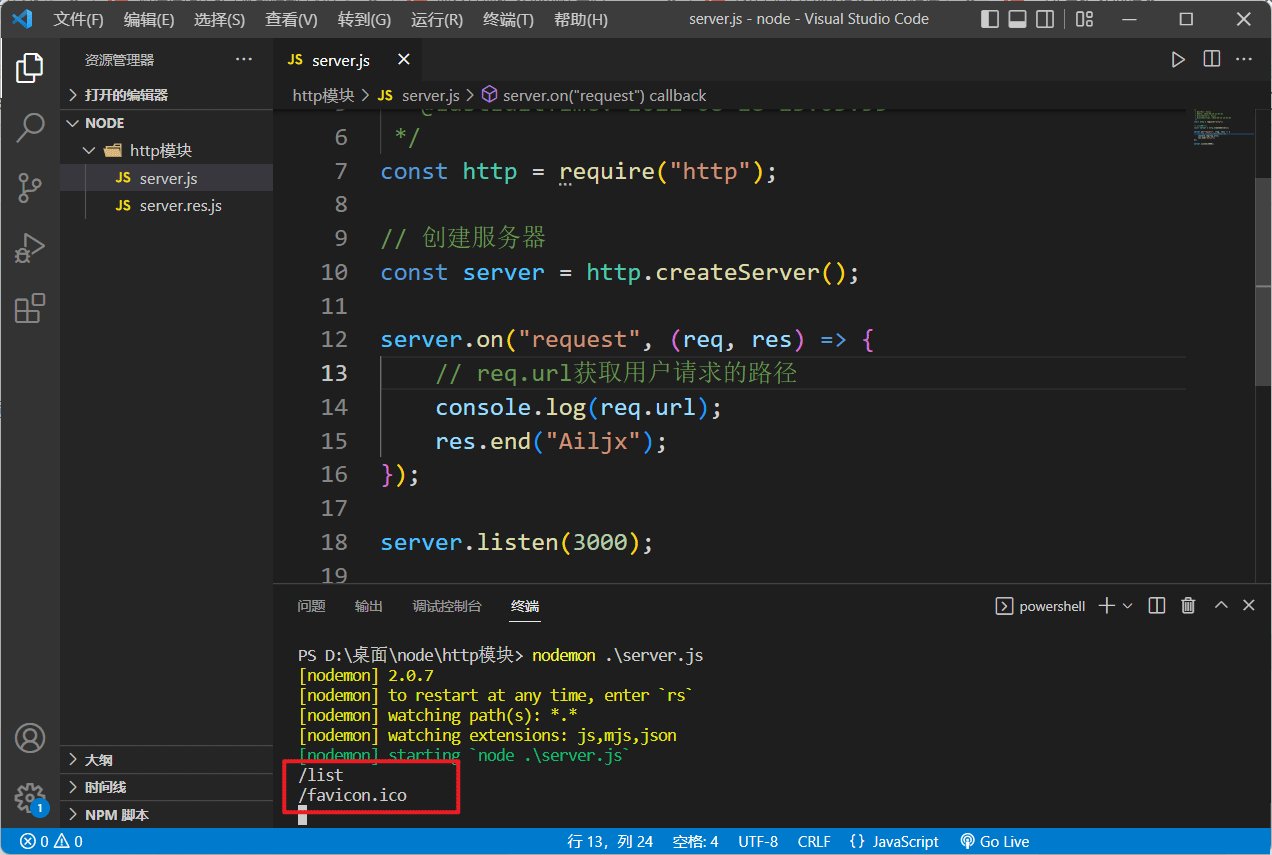The height and width of the screenshot is (855, 1272).
Task: Open the Manage settings gear
Action: coord(30,797)
